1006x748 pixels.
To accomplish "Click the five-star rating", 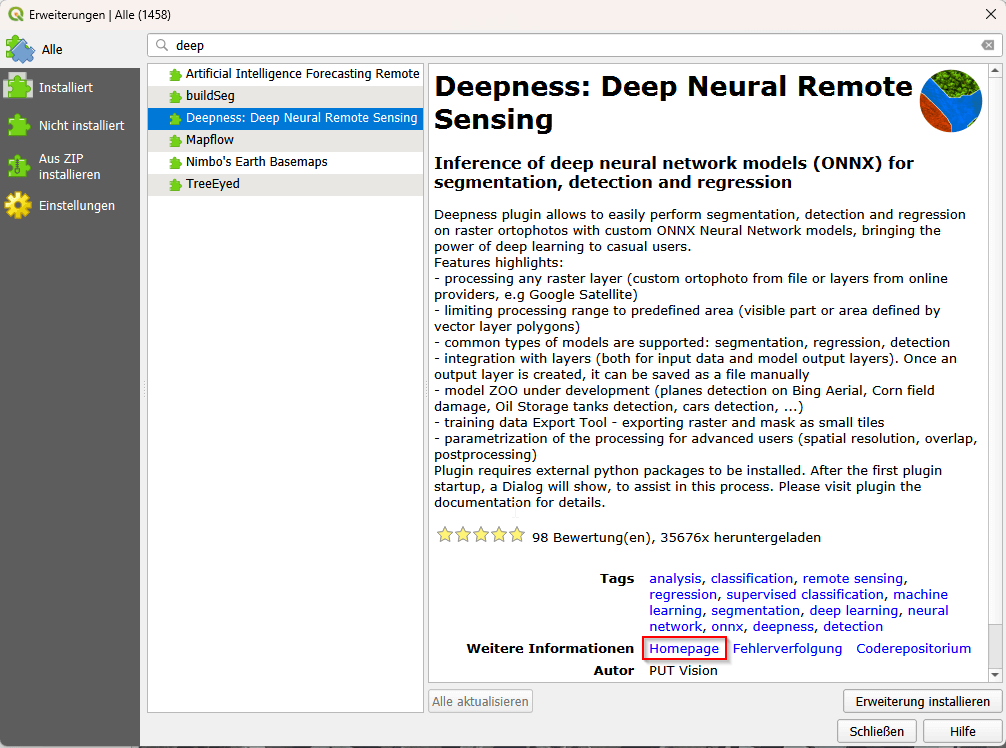I will pos(480,536).
